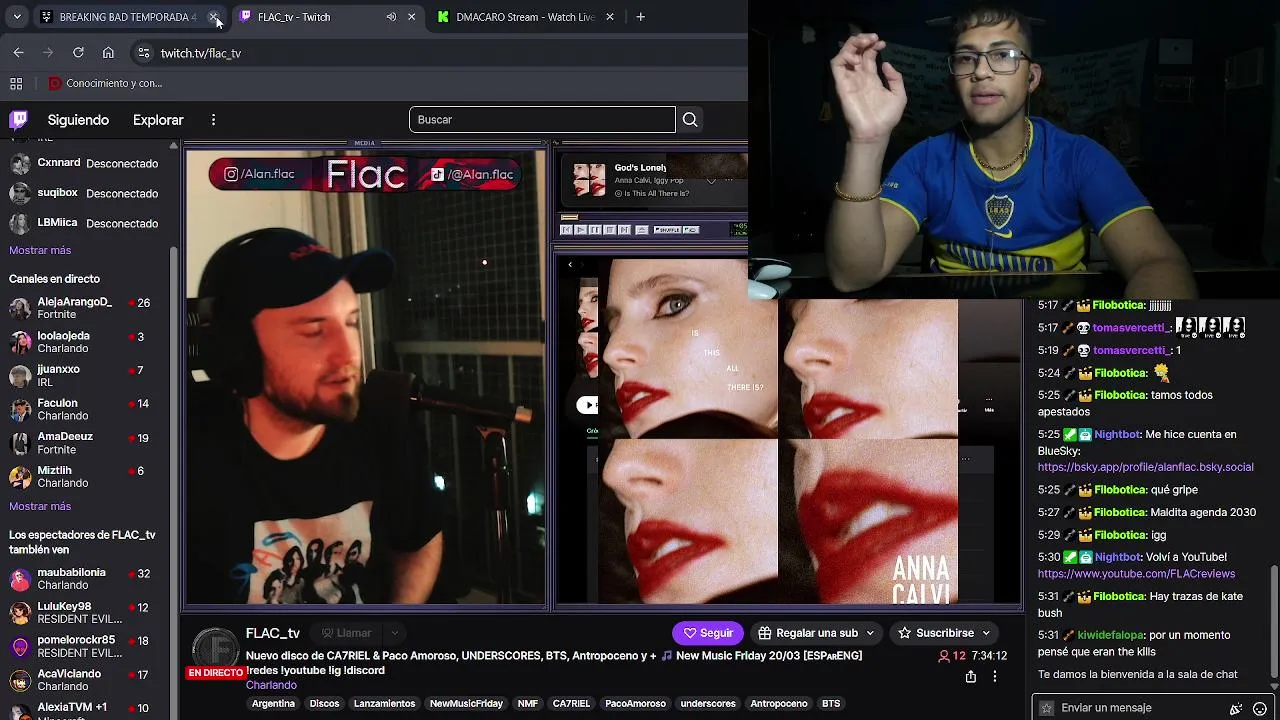
Task: Click the NewMusicFriday tag
Action: click(466, 704)
